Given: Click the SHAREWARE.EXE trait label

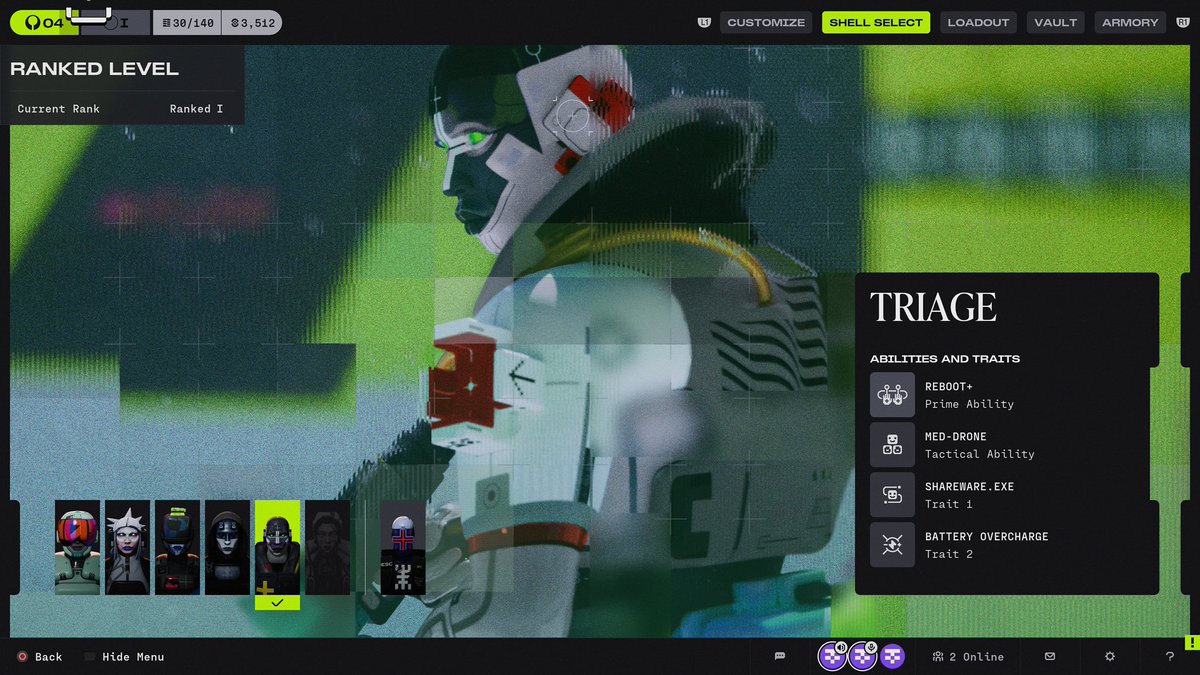Looking at the screenshot, I should click(970, 486).
